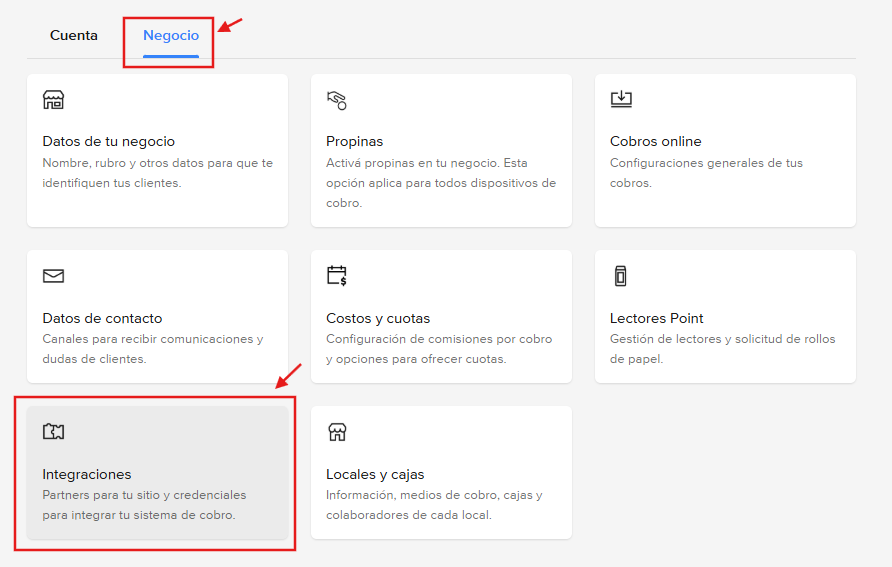Click the puzzle piece icon for Integraciones

(x=53, y=432)
